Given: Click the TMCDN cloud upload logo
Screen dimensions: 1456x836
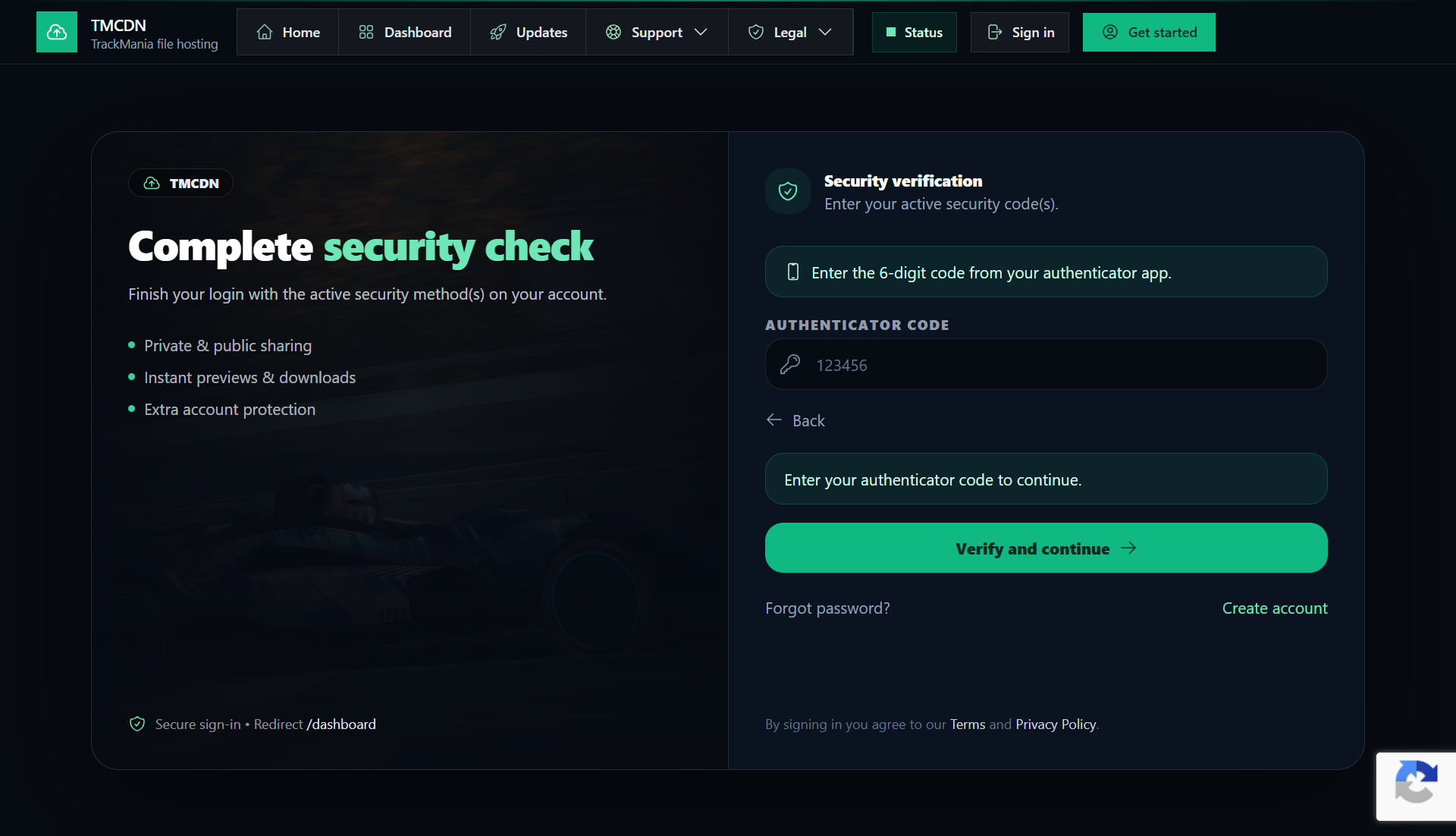Looking at the screenshot, I should (57, 32).
